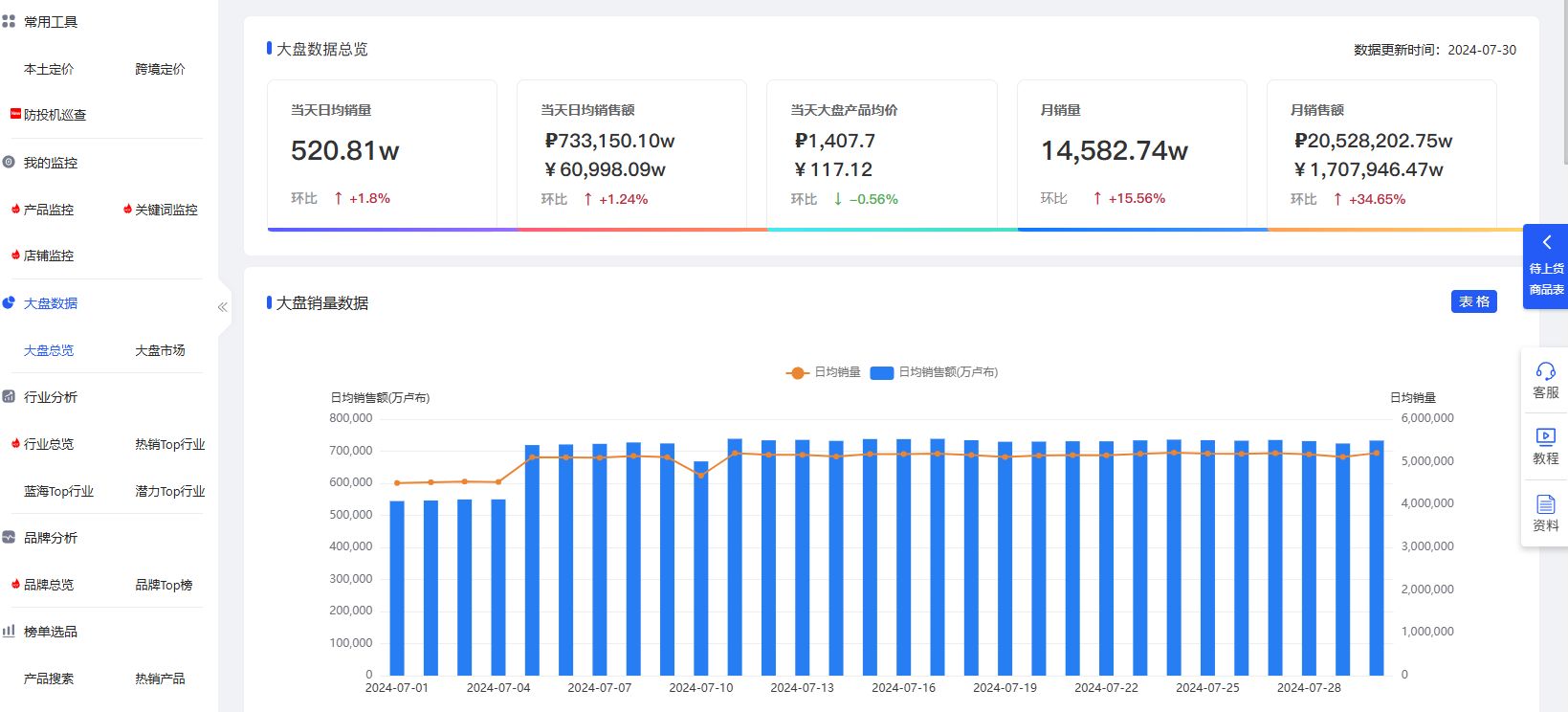Expand the 待上货商品表 side panel arrow
Screen dimensions: 1568x712
[1546, 242]
